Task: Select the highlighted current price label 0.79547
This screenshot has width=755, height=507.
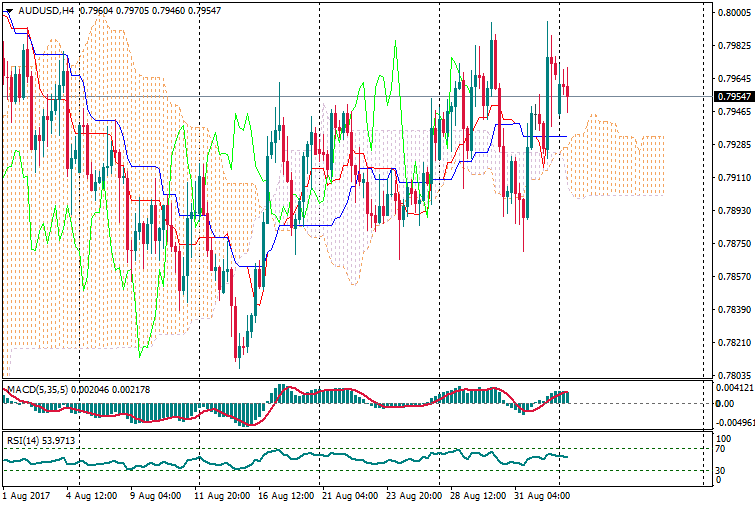Action: 732,97
